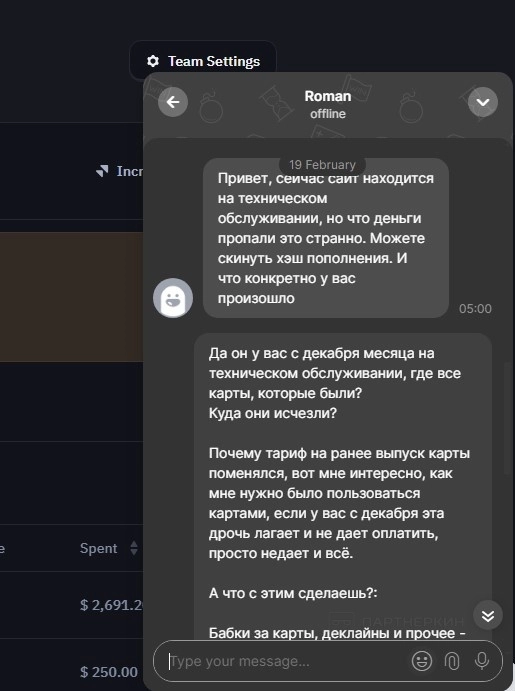Click the Increase arrows icon
Screen dimensions: 515x691
click(x=102, y=171)
